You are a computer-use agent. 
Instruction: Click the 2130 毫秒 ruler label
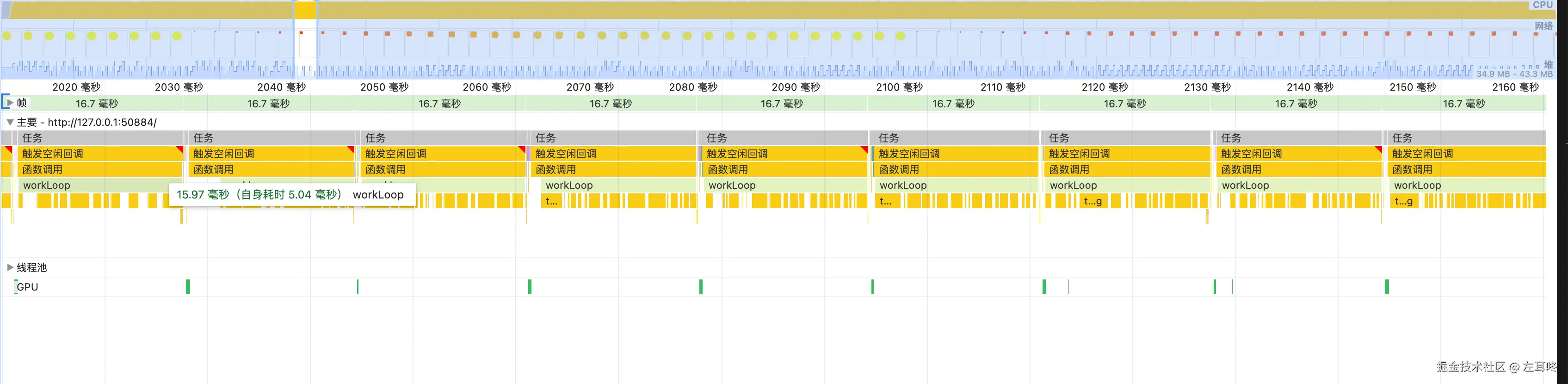(1208, 87)
